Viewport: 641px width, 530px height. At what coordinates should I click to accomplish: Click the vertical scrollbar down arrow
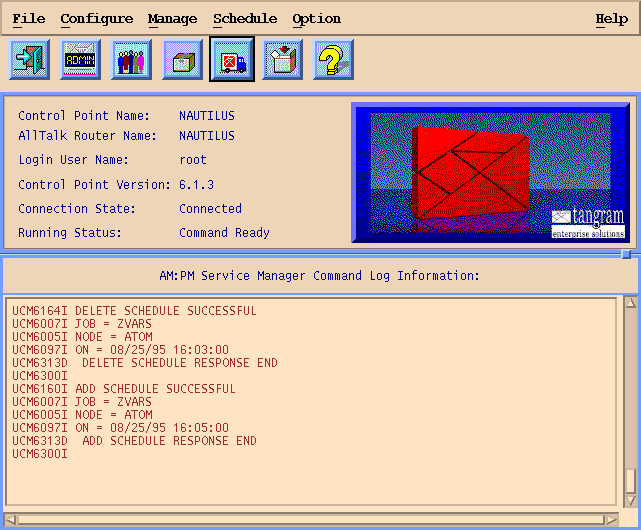pyautogui.click(x=631, y=501)
